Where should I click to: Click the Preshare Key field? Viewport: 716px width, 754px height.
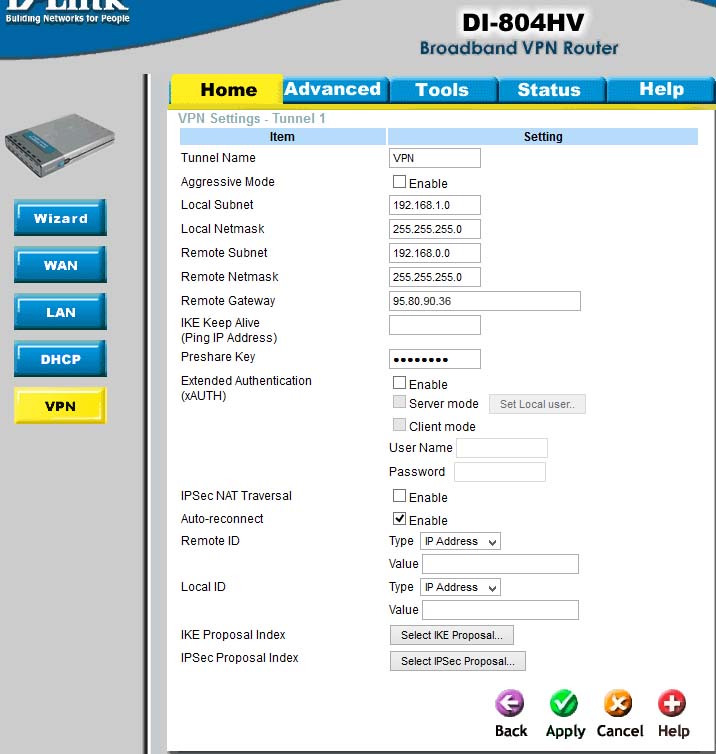tap(435, 359)
